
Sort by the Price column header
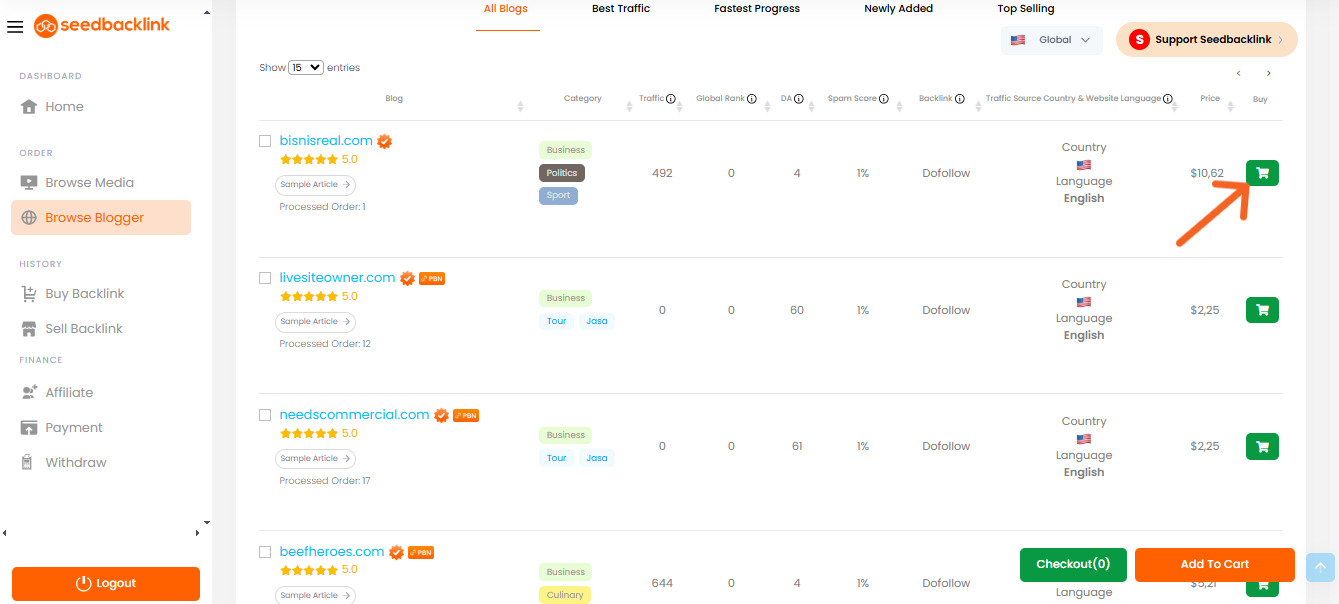[x=1210, y=99]
